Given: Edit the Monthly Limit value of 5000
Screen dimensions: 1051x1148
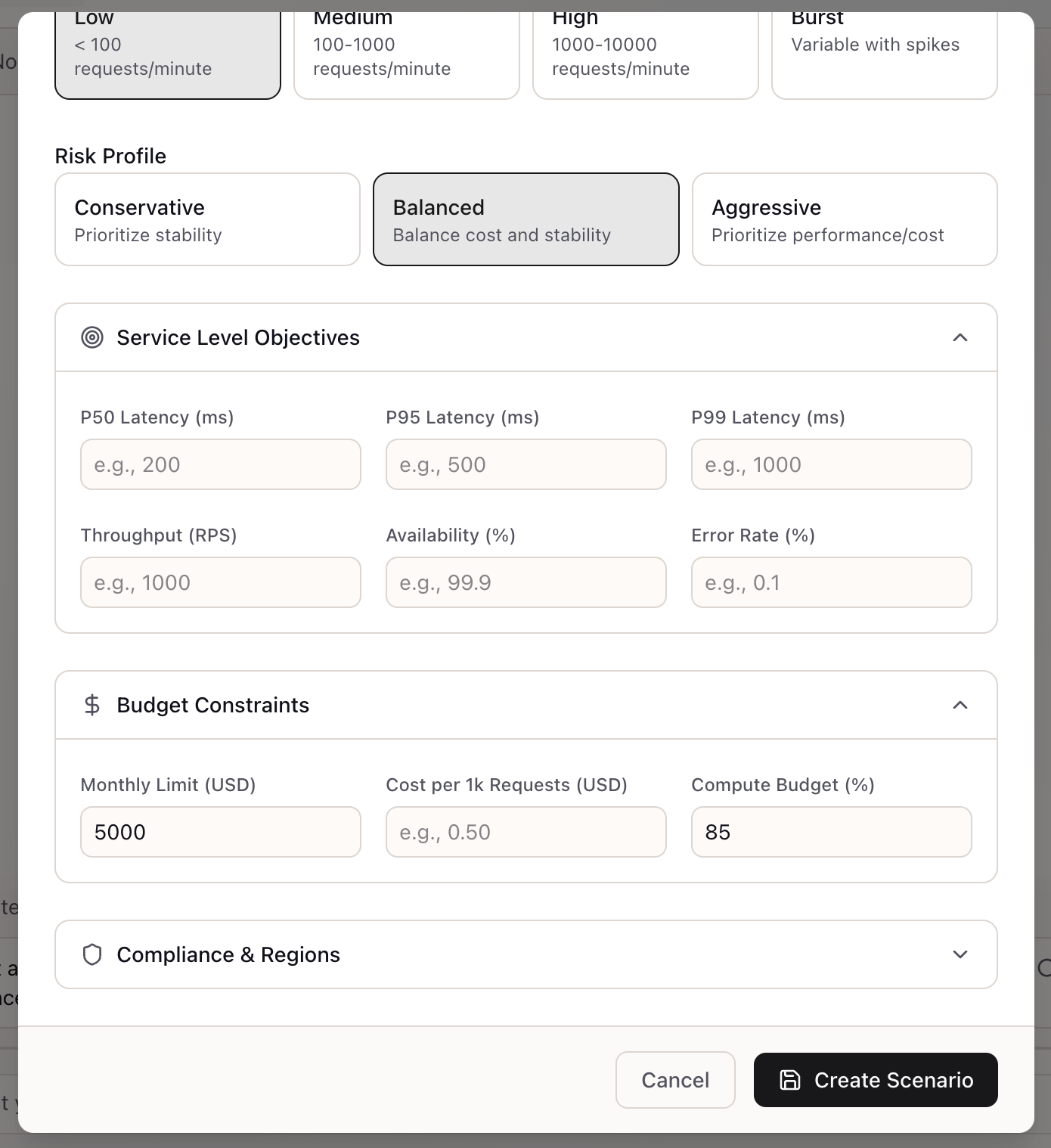Looking at the screenshot, I should tap(220, 832).
